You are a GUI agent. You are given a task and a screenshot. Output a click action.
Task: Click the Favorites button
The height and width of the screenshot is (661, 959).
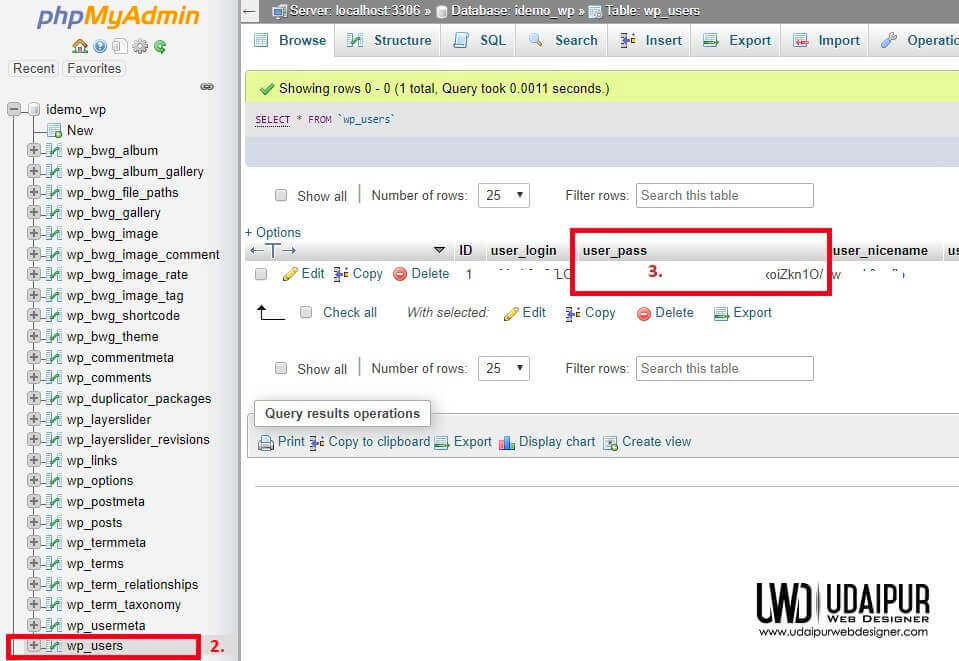click(94, 68)
